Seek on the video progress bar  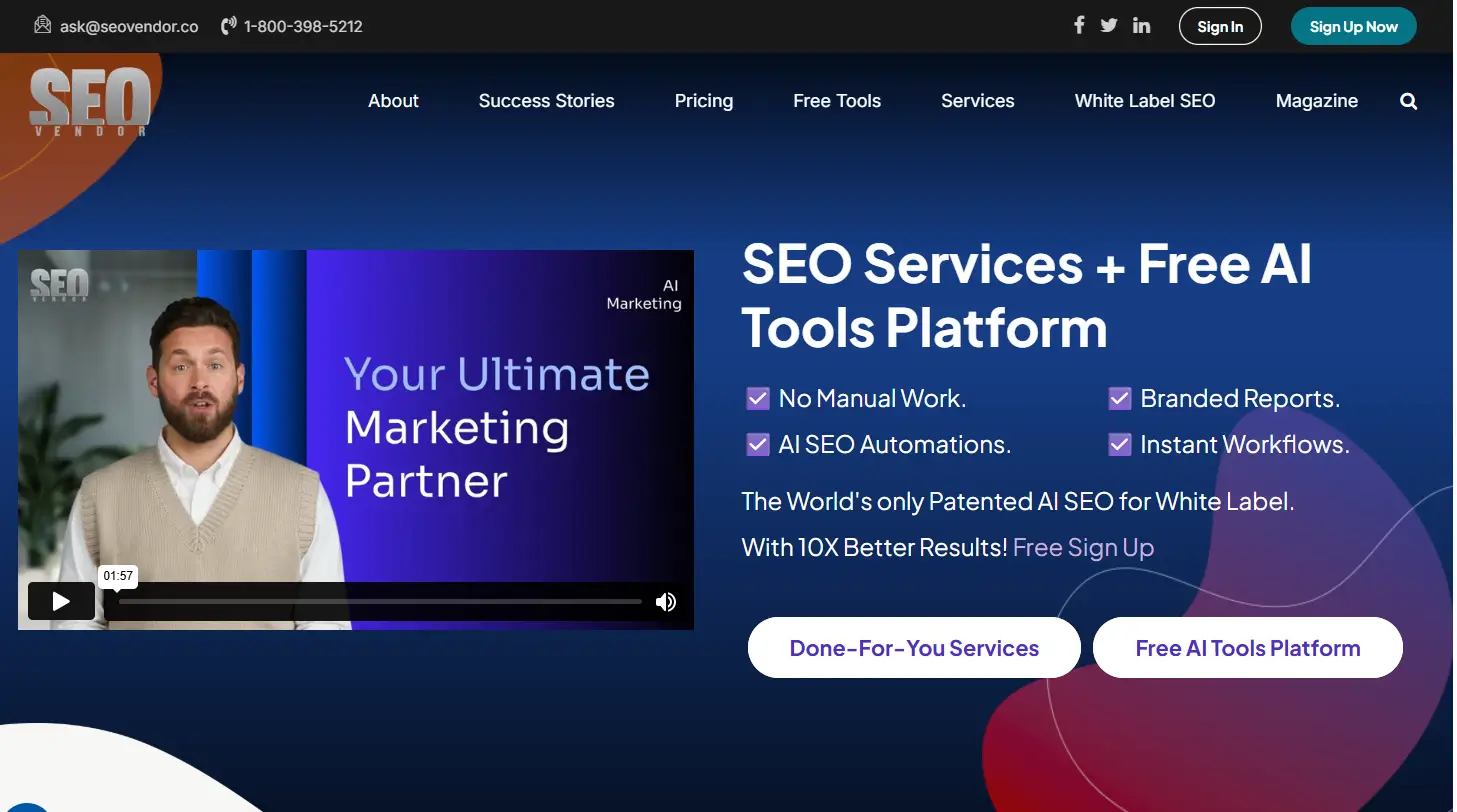tap(380, 602)
